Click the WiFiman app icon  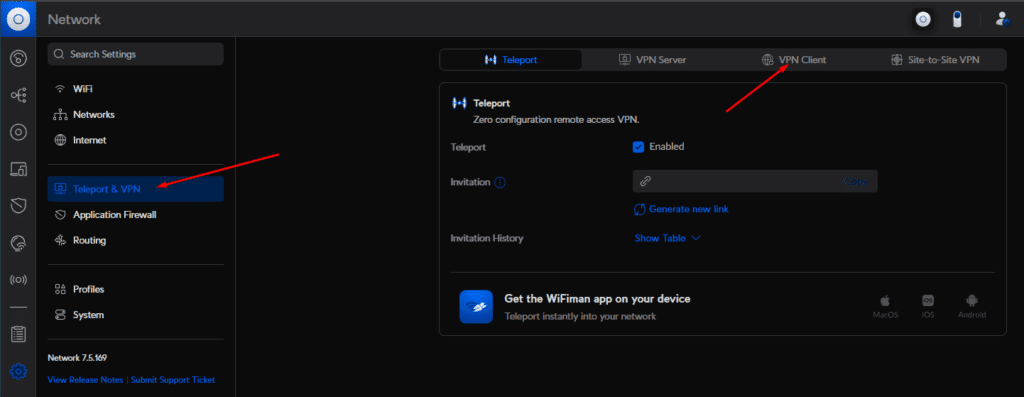pyautogui.click(x=475, y=307)
